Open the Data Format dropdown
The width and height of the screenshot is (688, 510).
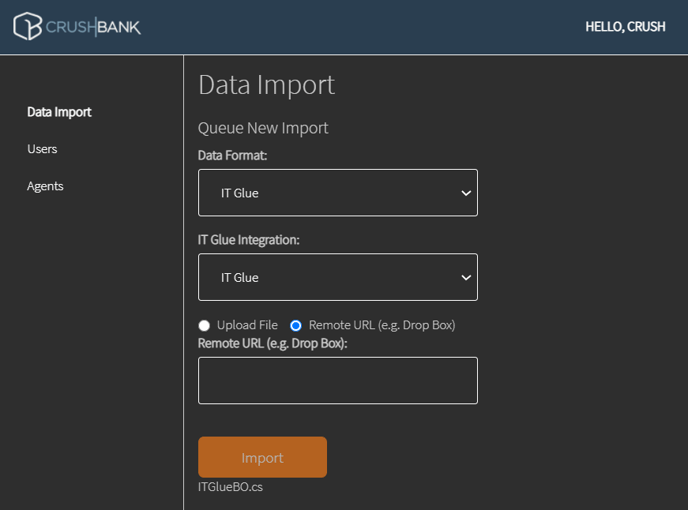click(x=338, y=193)
